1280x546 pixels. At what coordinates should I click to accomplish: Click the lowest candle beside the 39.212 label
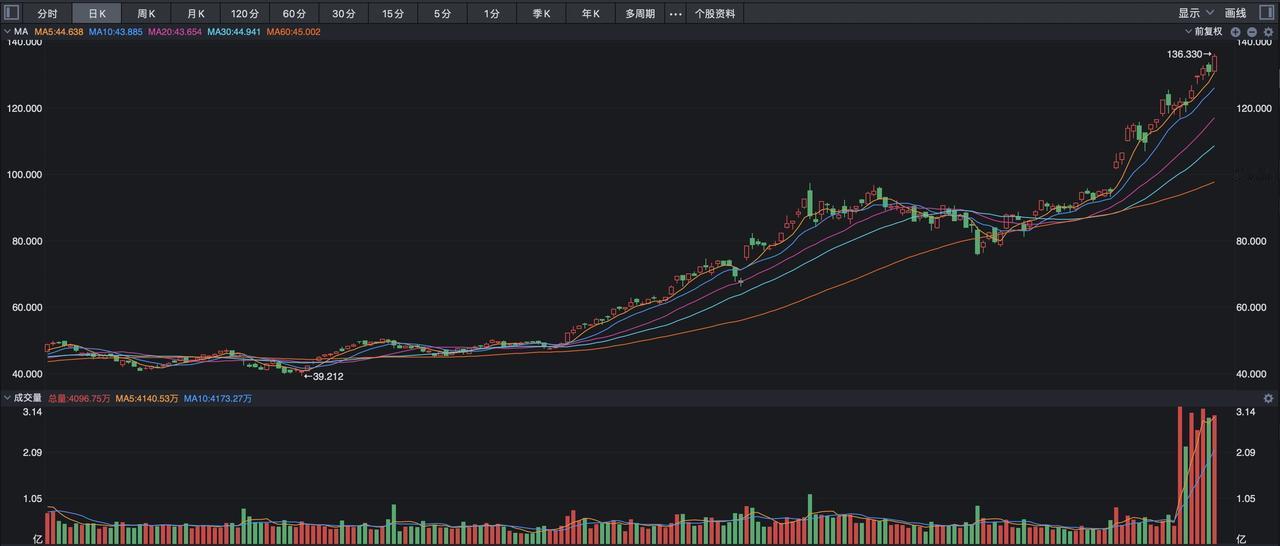pos(302,372)
